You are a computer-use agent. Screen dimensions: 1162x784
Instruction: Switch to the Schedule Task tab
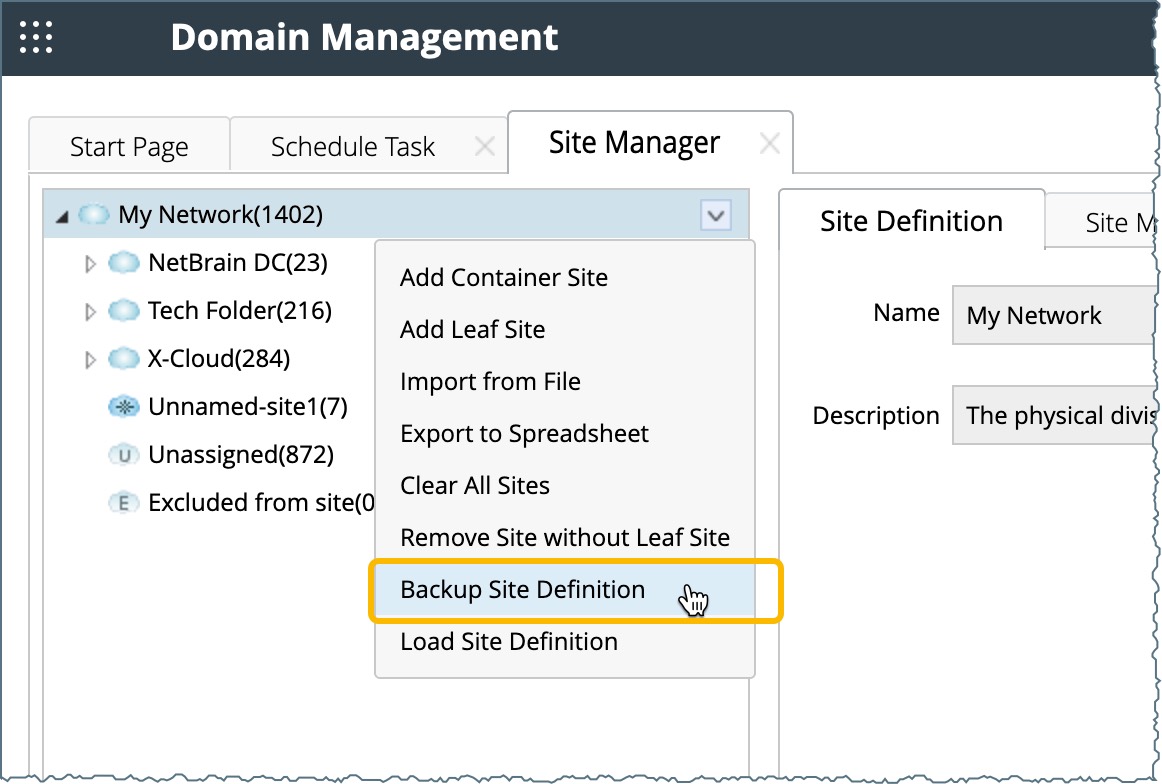click(x=352, y=147)
